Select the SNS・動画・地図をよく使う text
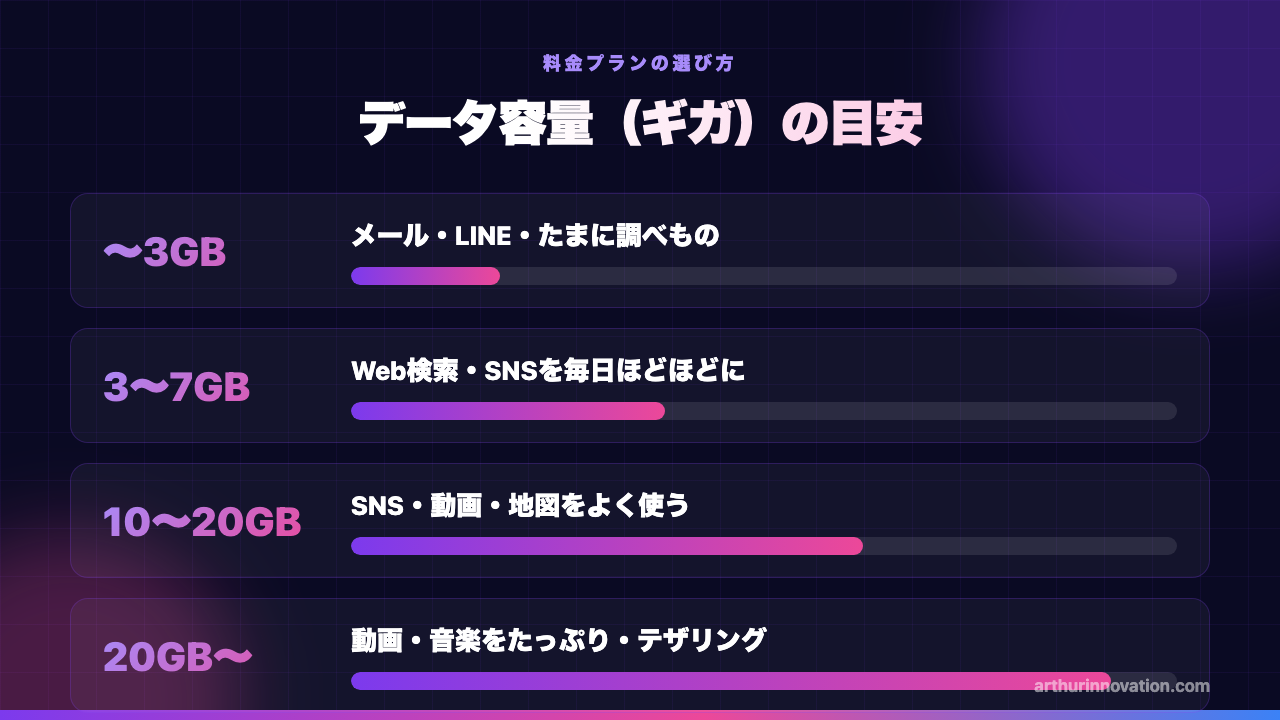 tap(520, 506)
